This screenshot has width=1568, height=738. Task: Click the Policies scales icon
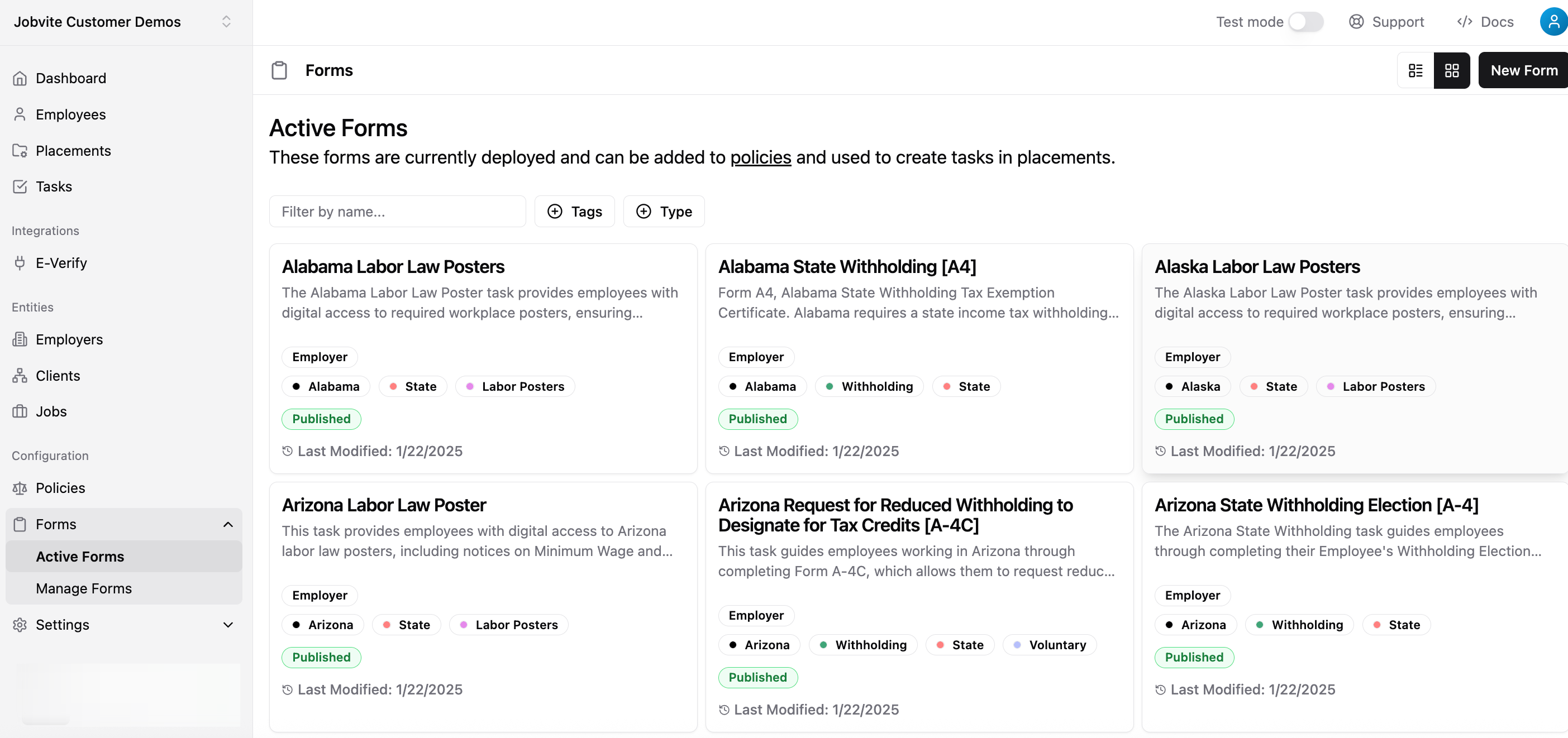(20, 488)
